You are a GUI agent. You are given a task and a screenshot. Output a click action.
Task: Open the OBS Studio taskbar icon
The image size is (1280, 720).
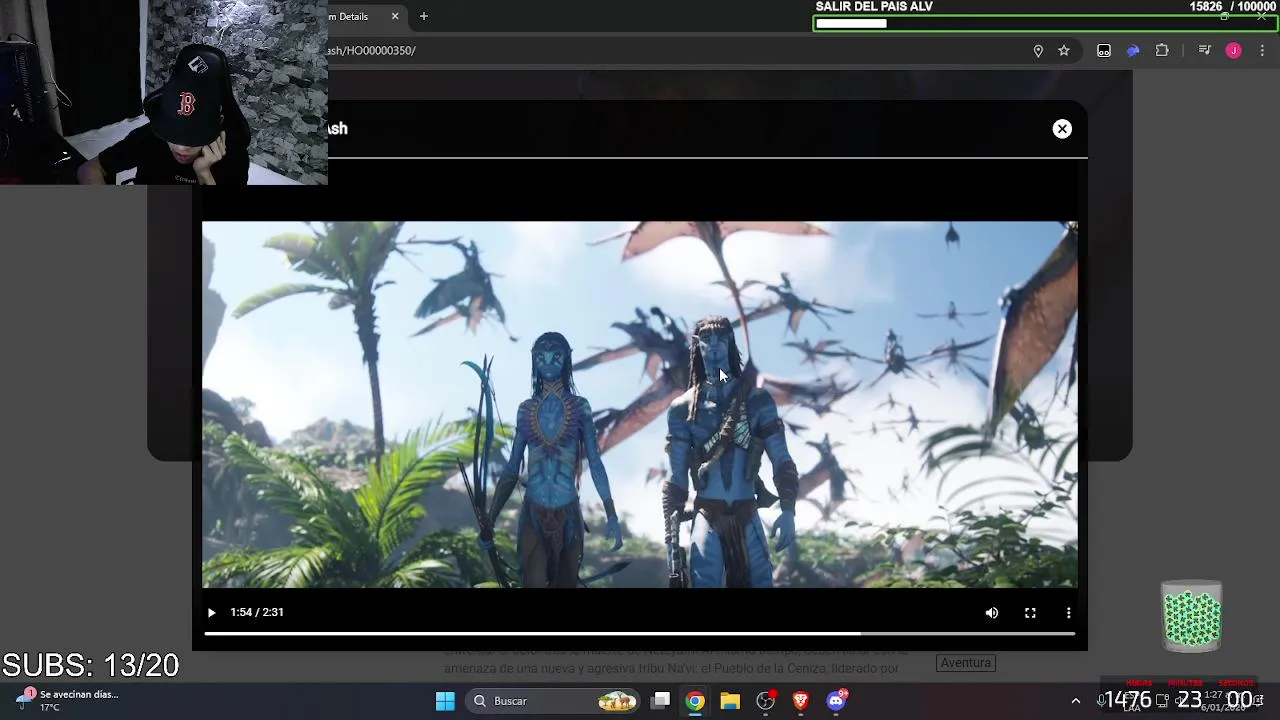pos(766,701)
